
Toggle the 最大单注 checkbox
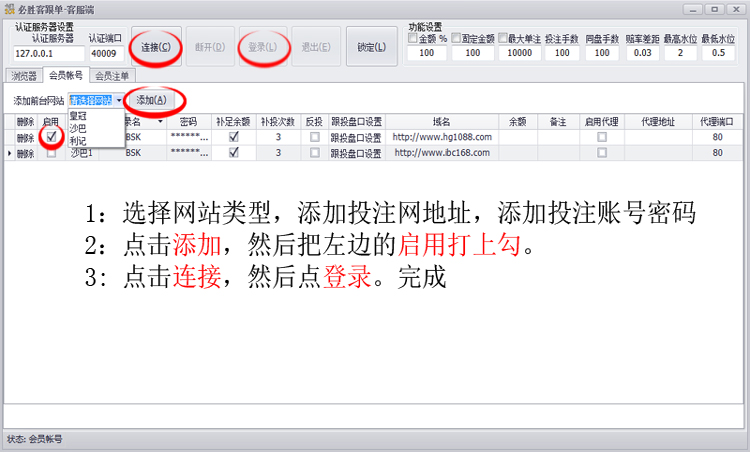[x=503, y=38]
